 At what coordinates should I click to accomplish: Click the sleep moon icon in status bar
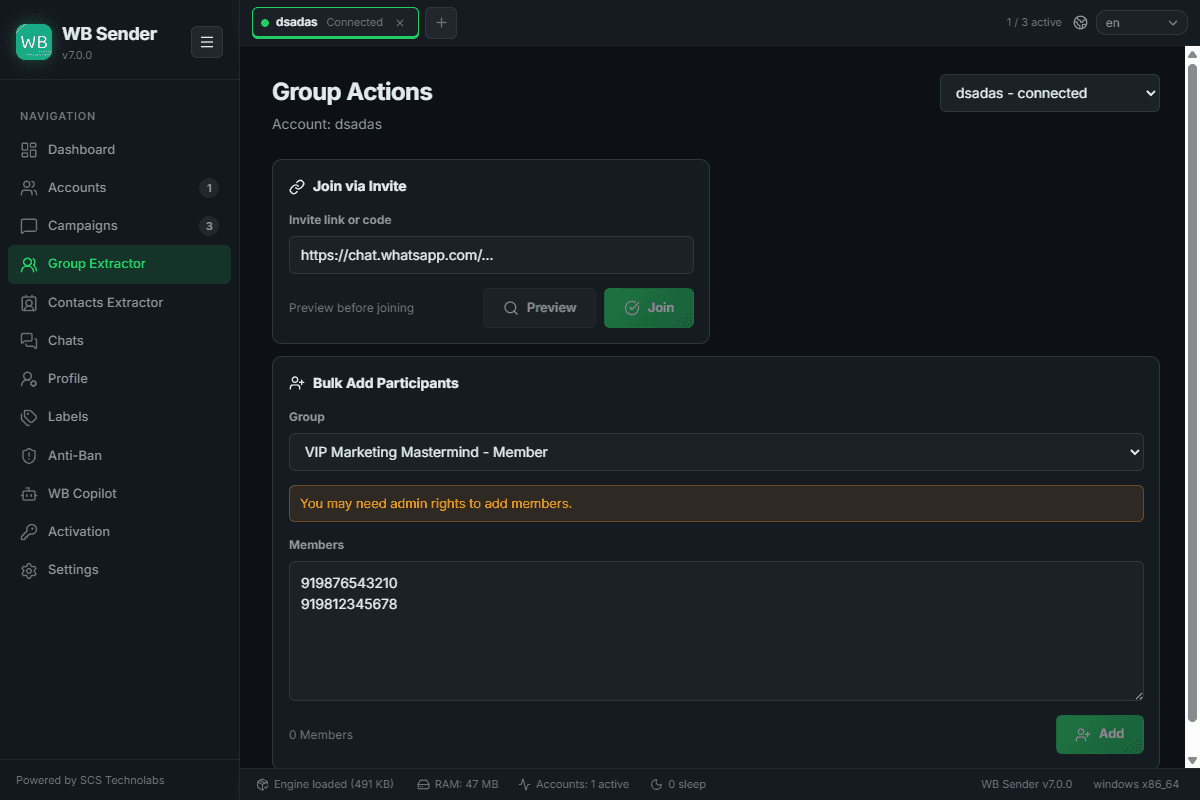656,784
